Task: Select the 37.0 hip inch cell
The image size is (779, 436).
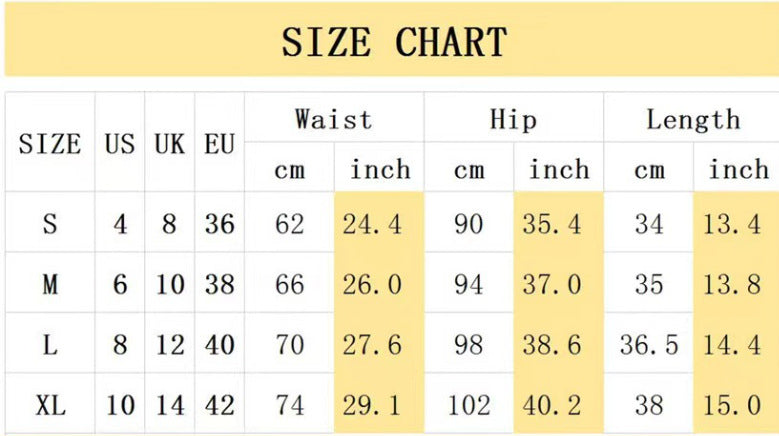Action: 552,285
